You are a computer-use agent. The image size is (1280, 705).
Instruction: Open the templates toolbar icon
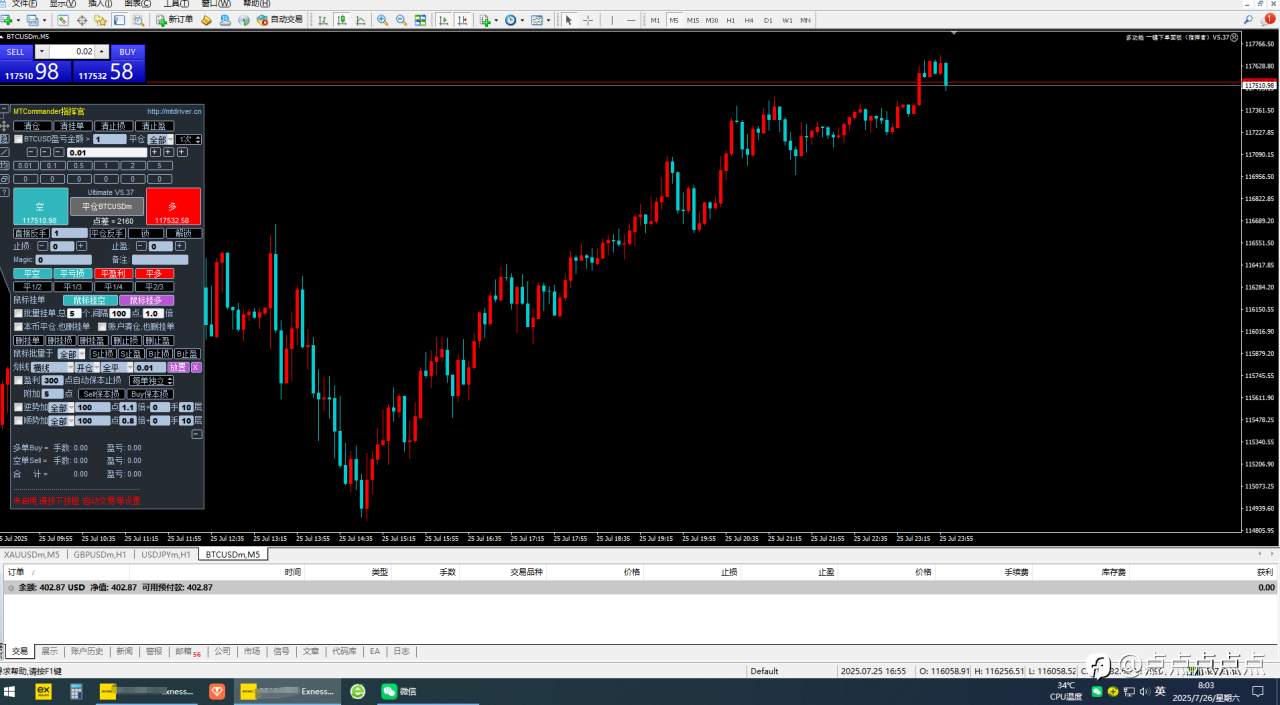click(x=537, y=20)
